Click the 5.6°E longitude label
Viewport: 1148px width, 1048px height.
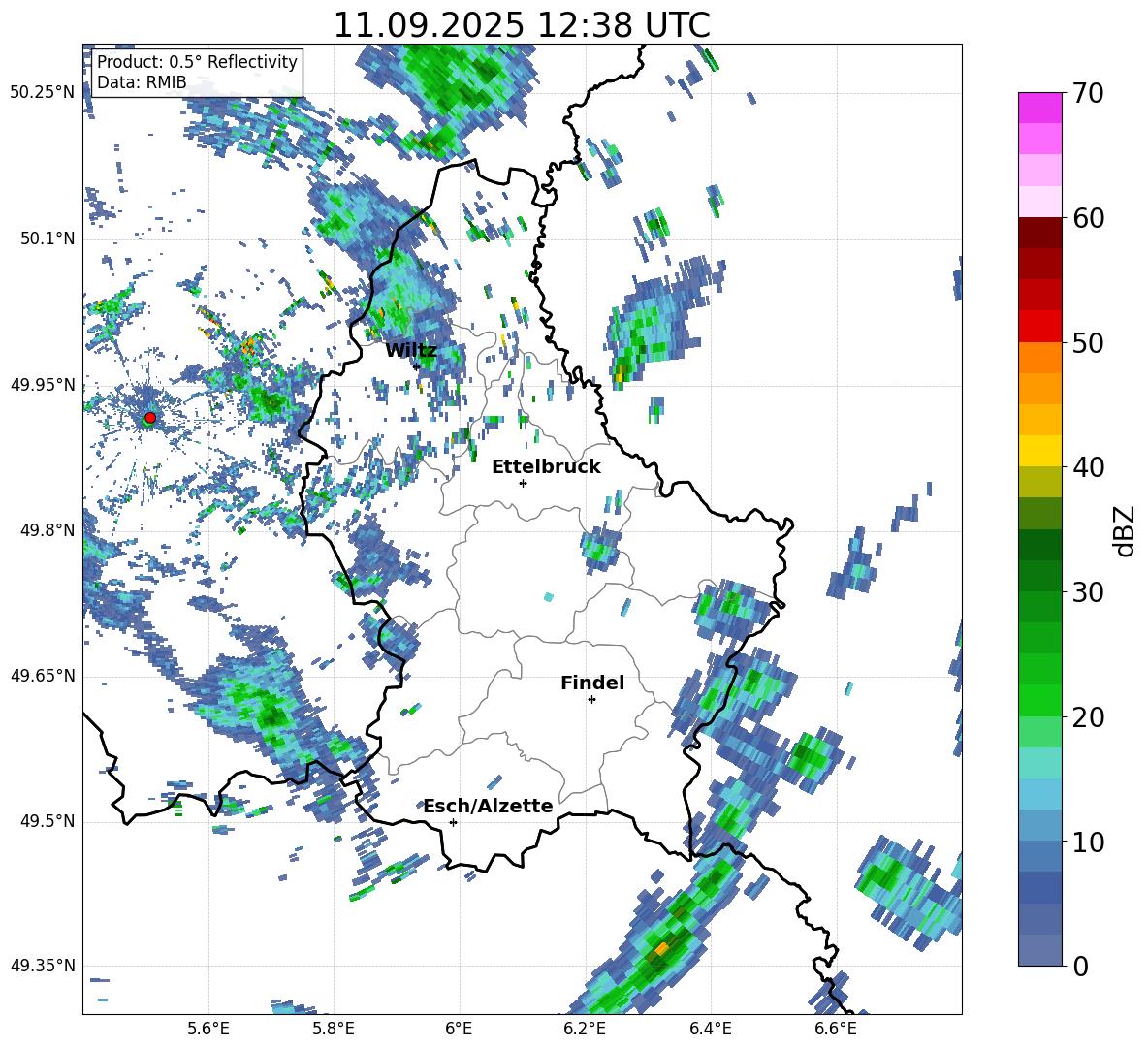point(208,1029)
